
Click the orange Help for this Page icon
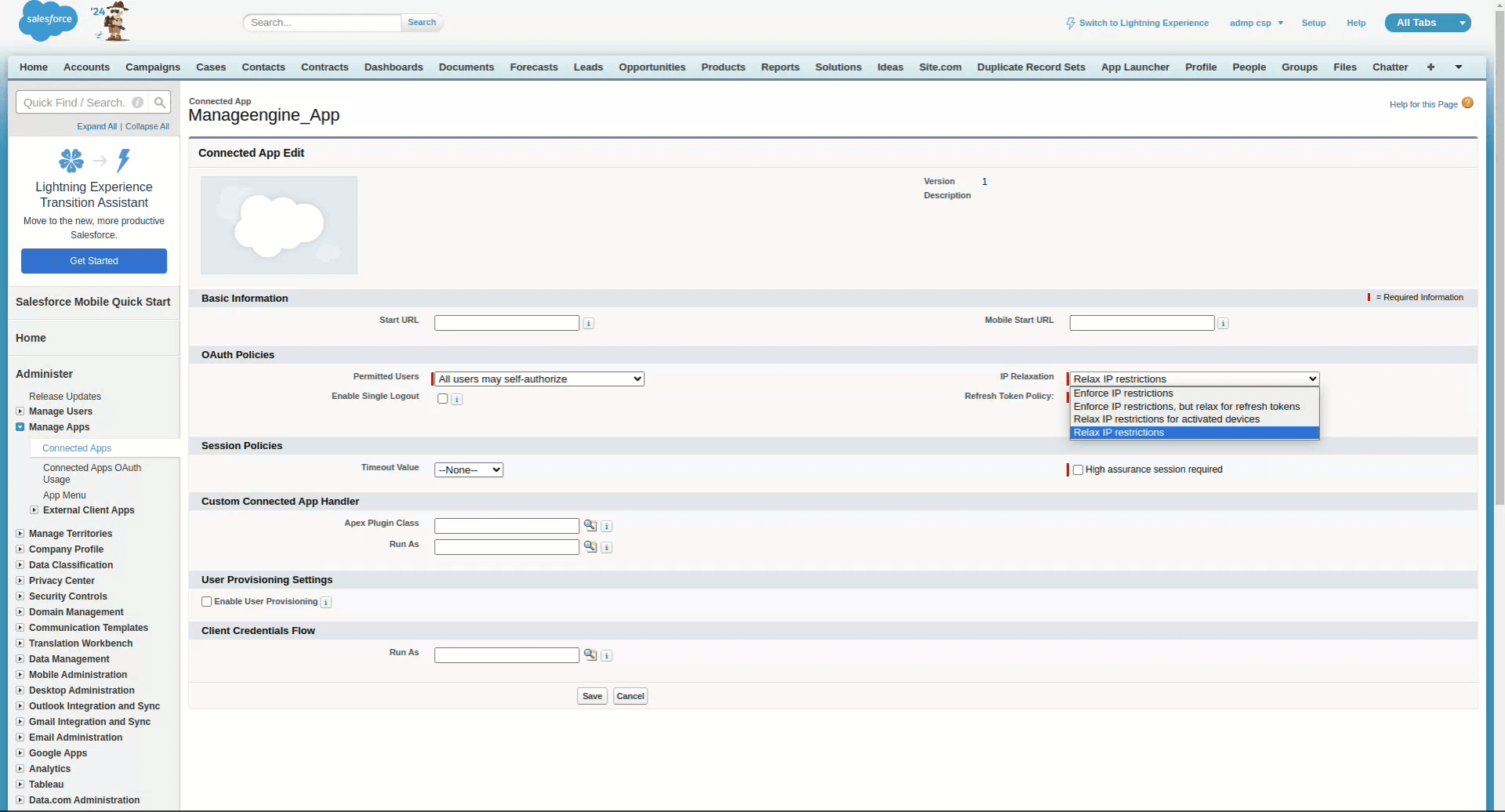pyautogui.click(x=1467, y=103)
